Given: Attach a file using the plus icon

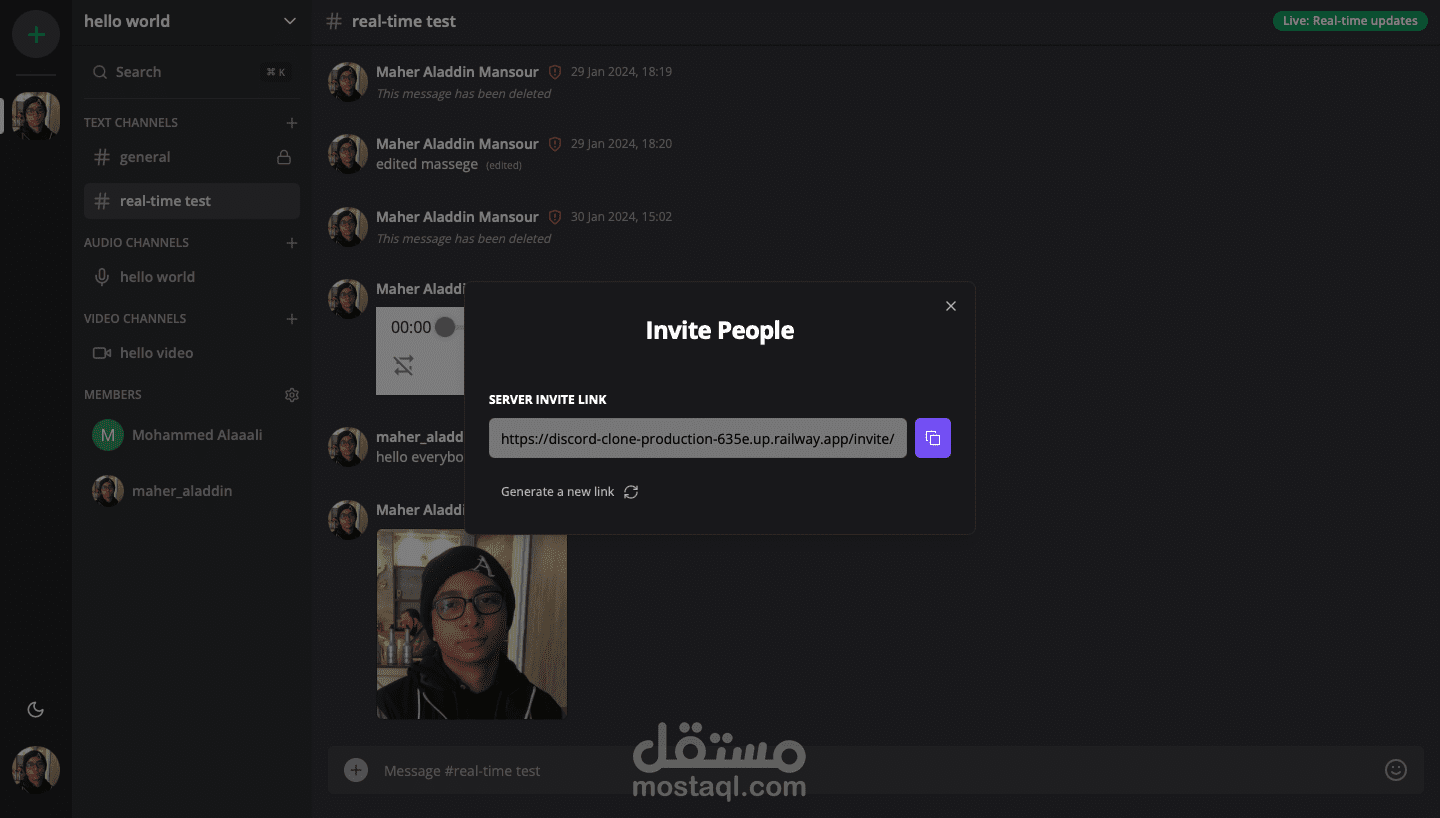Looking at the screenshot, I should point(355,770).
